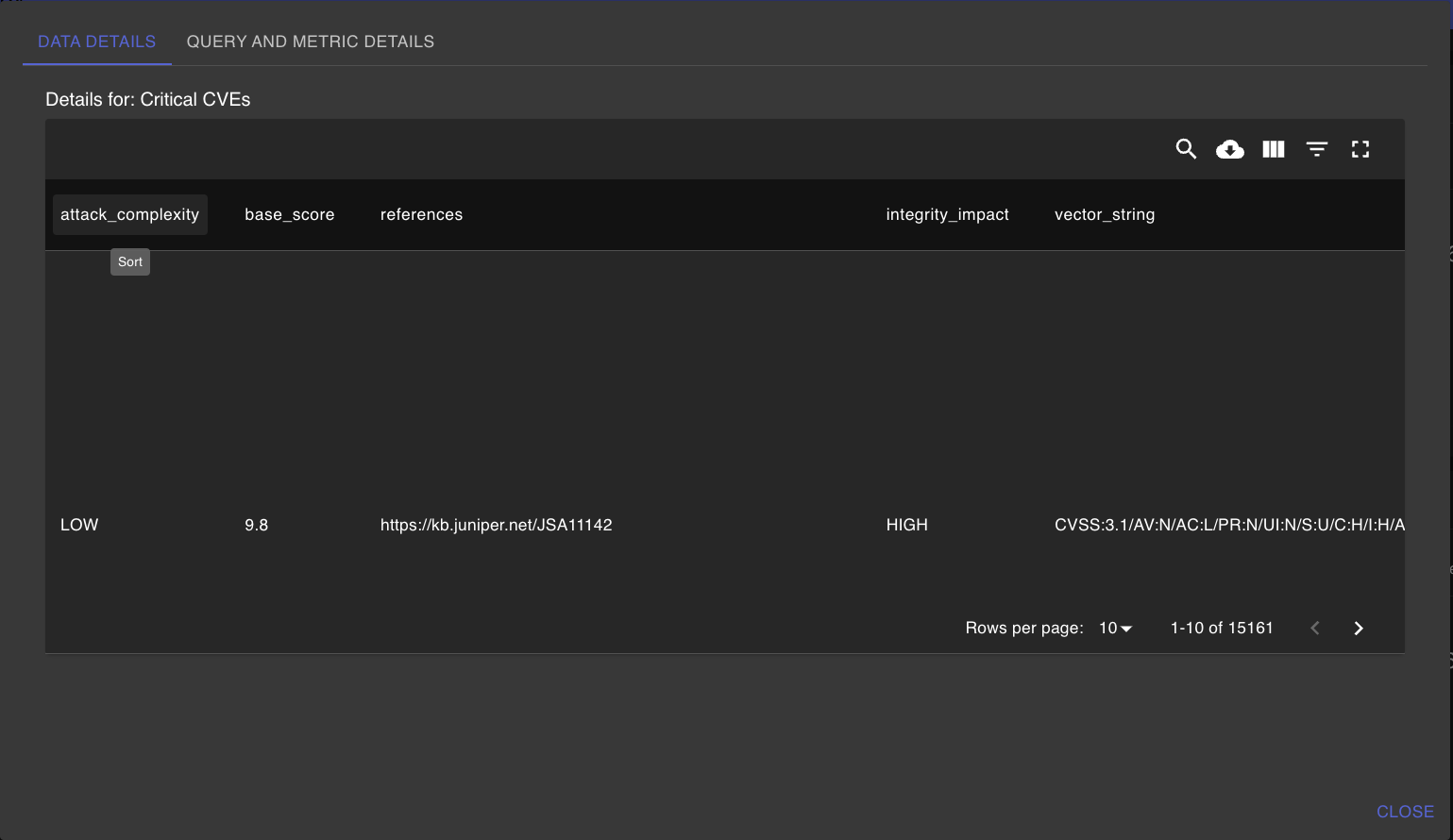
Task: Click the 9.8 base score cell
Action: pos(256,525)
